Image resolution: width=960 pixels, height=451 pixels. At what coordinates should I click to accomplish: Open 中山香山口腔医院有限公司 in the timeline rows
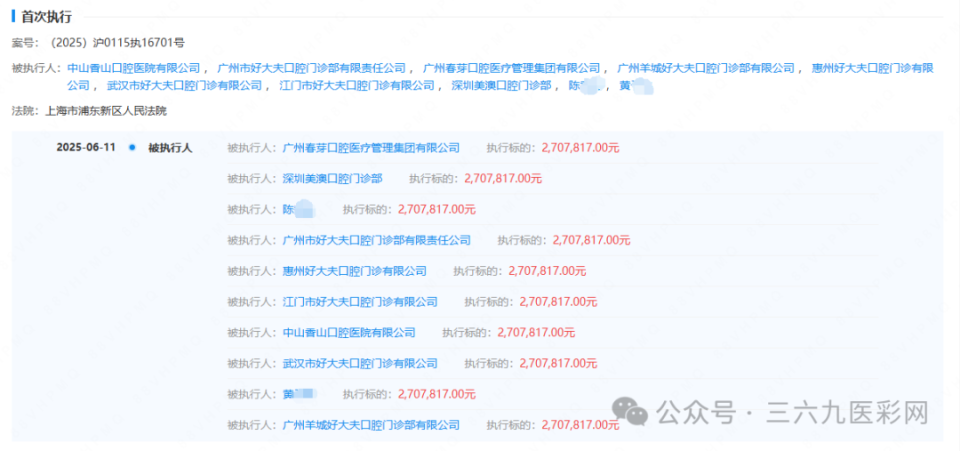pyautogui.click(x=349, y=332)
